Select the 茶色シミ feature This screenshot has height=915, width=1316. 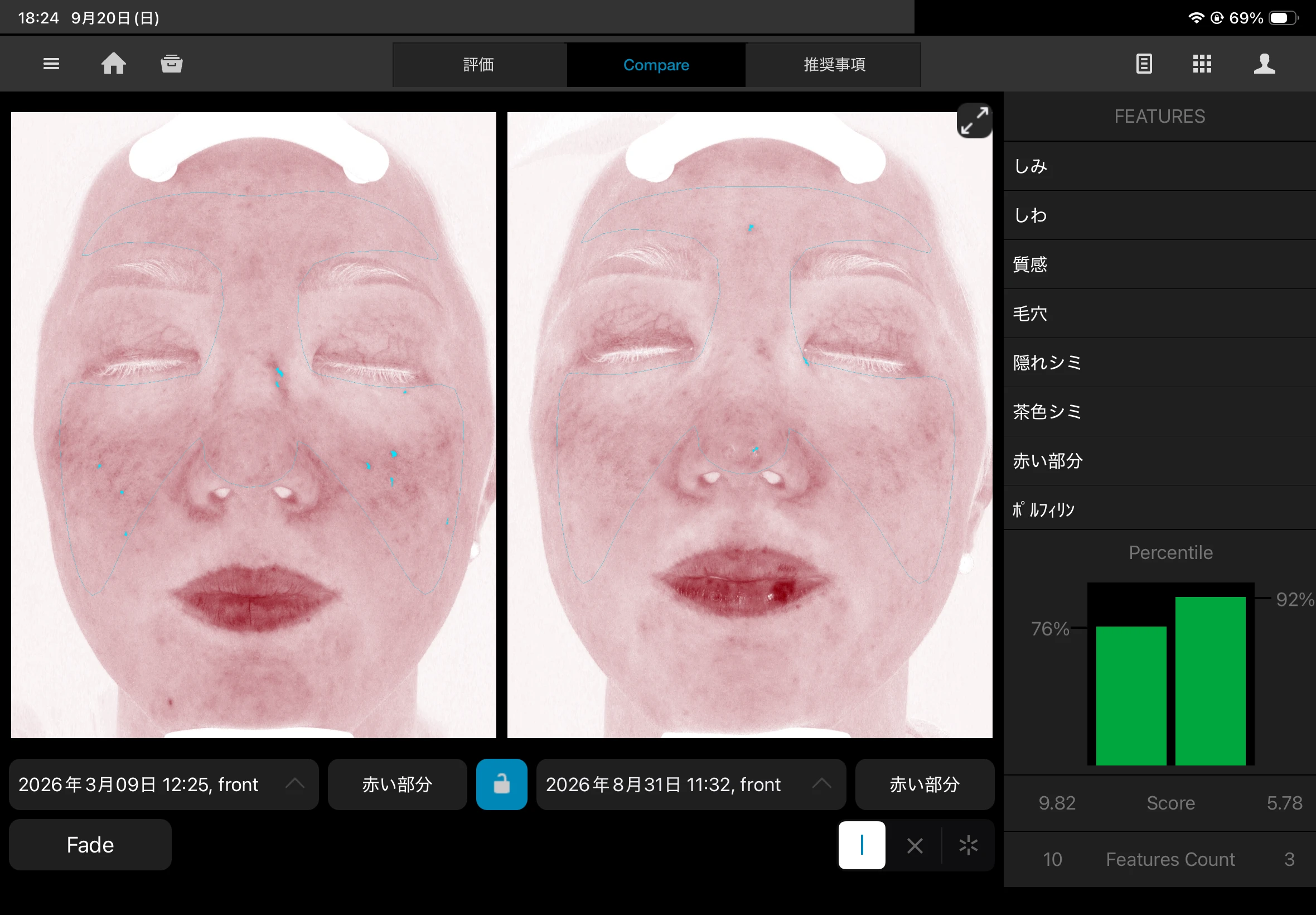1160,412
